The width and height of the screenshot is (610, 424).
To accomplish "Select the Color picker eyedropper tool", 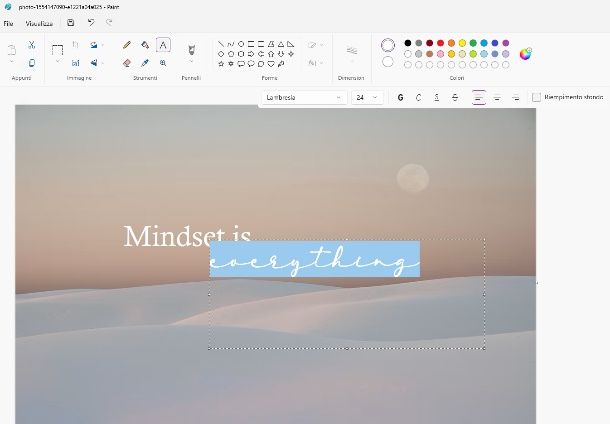I will [145, 63].
